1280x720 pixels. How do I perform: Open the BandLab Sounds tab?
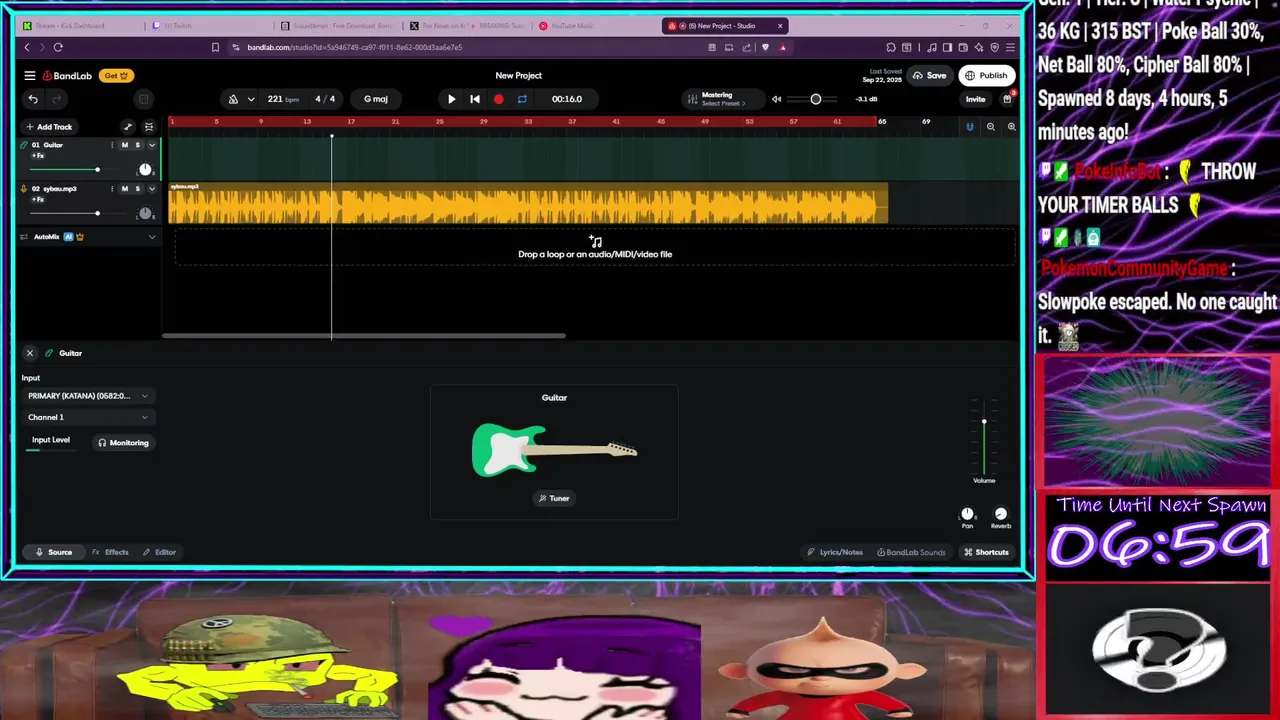click(911, 552)
